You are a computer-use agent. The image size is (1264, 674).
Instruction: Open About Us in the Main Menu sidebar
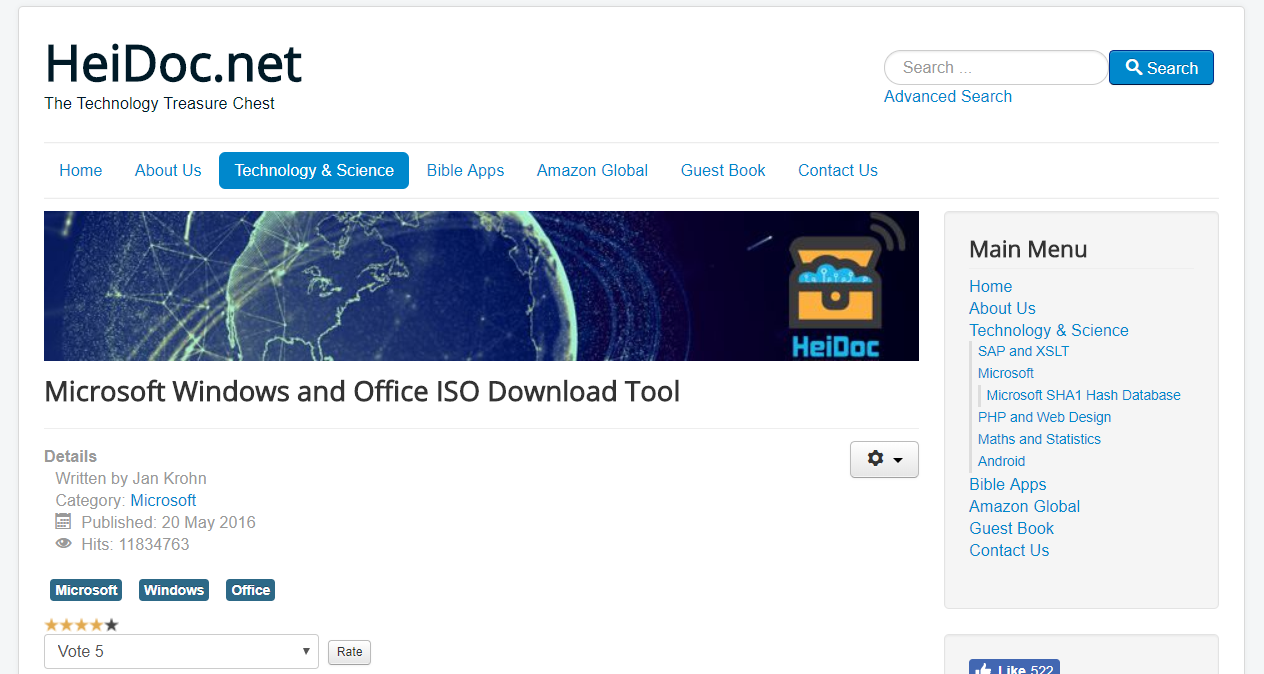coord(1002,308)
